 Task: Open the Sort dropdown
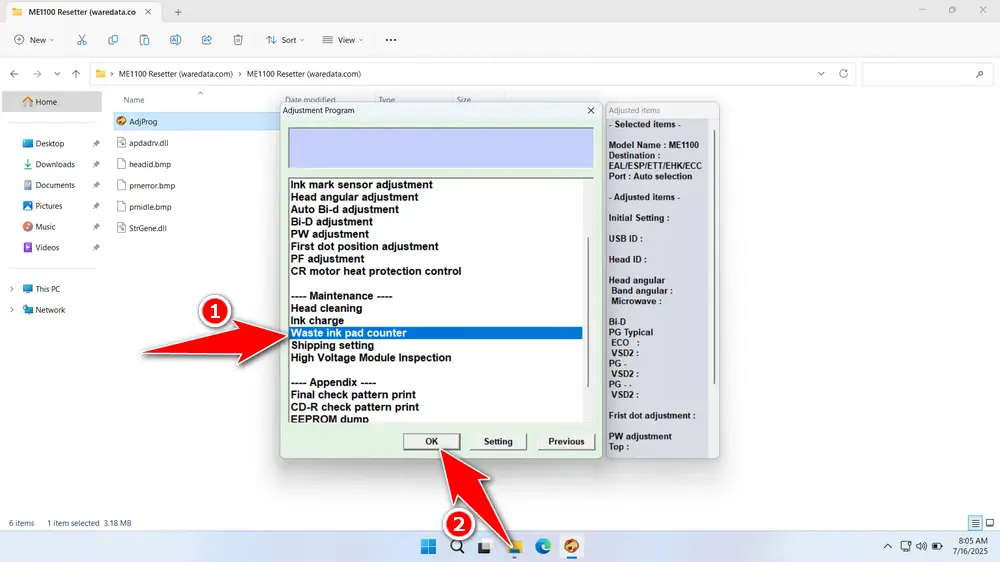coord(285,40)
